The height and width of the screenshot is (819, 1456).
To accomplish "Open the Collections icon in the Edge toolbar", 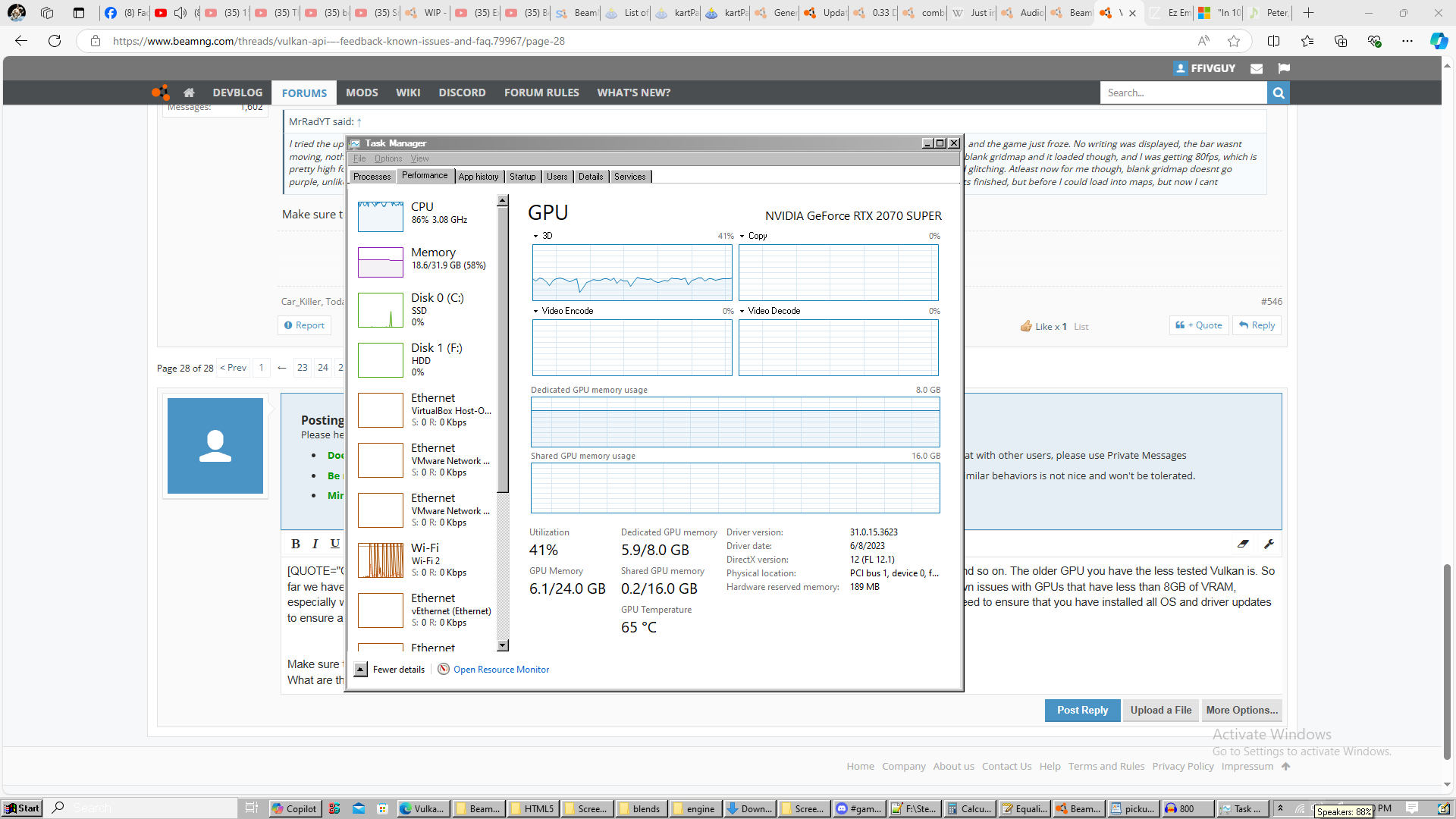I will coord(1341,41).
